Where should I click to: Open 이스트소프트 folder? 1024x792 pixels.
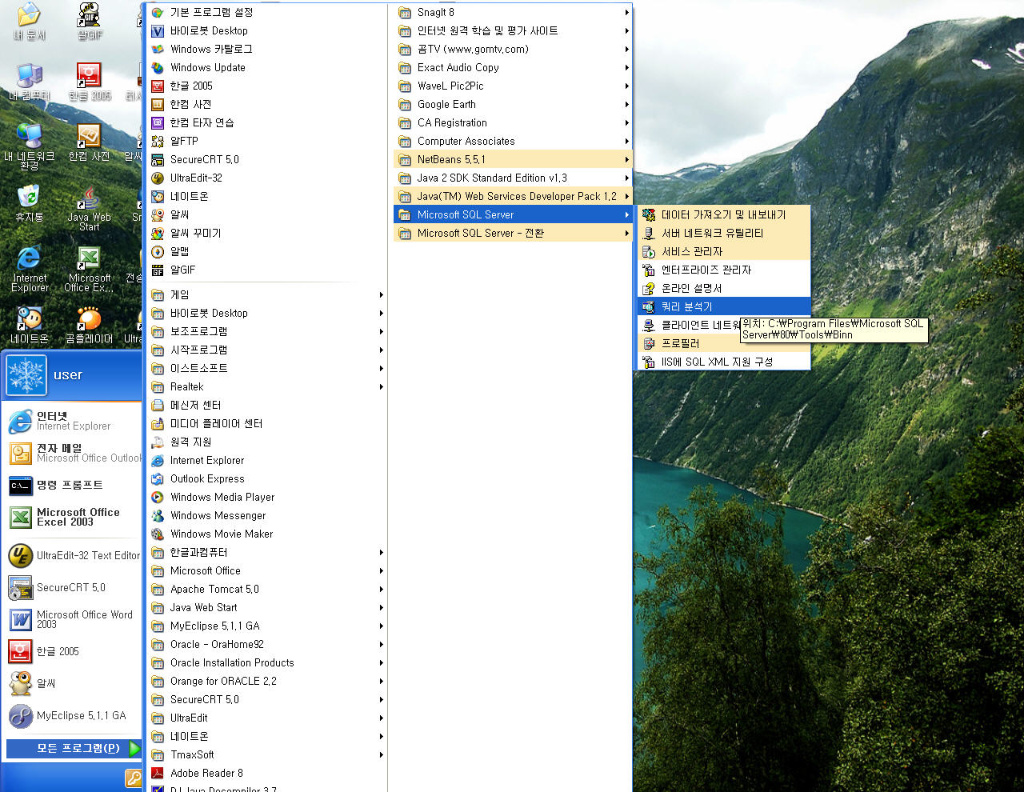tap(266, 368)
